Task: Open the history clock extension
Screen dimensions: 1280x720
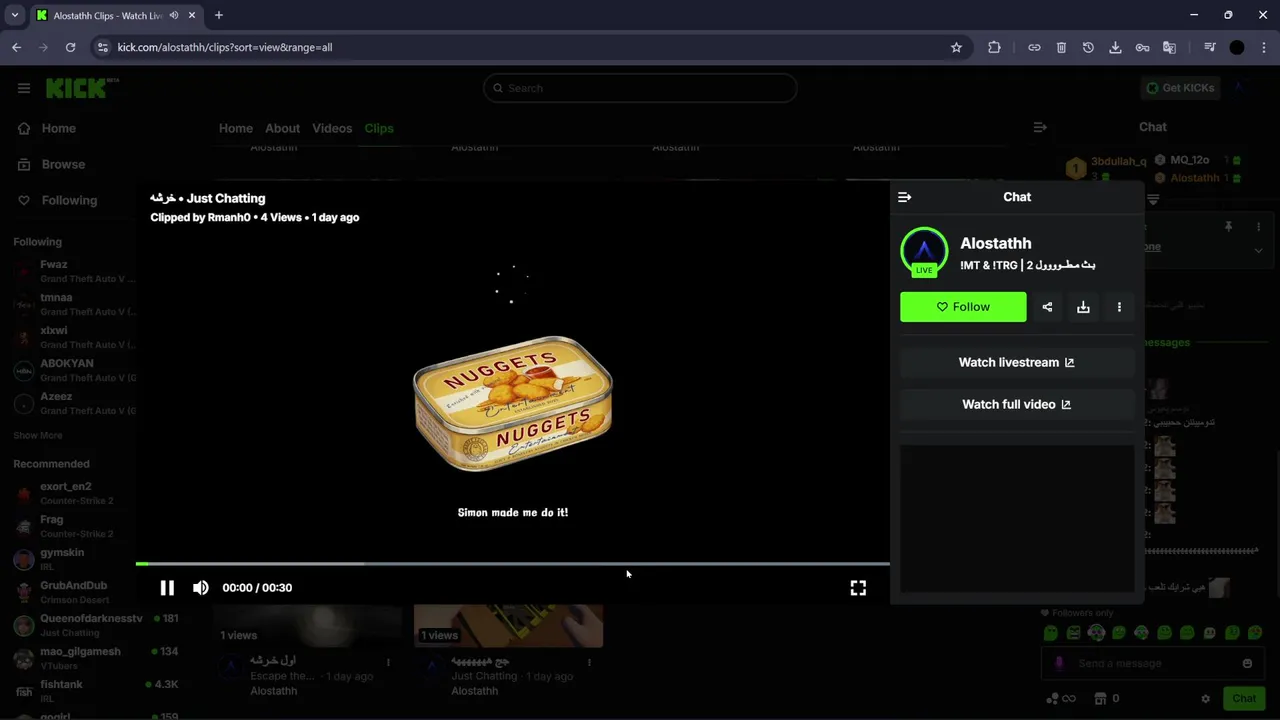Action: click(1088, 47)
